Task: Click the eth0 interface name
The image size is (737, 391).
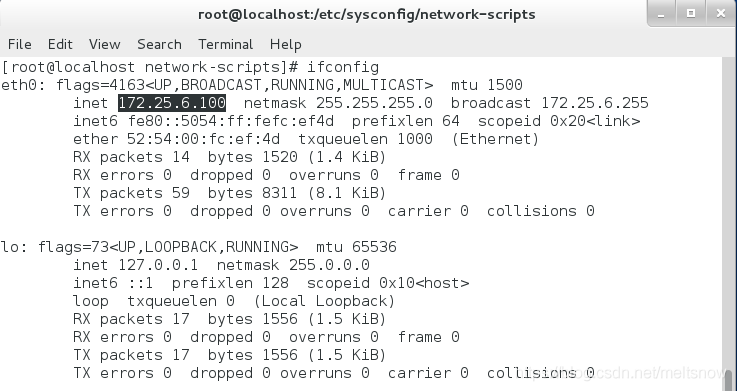Action: 19,85
